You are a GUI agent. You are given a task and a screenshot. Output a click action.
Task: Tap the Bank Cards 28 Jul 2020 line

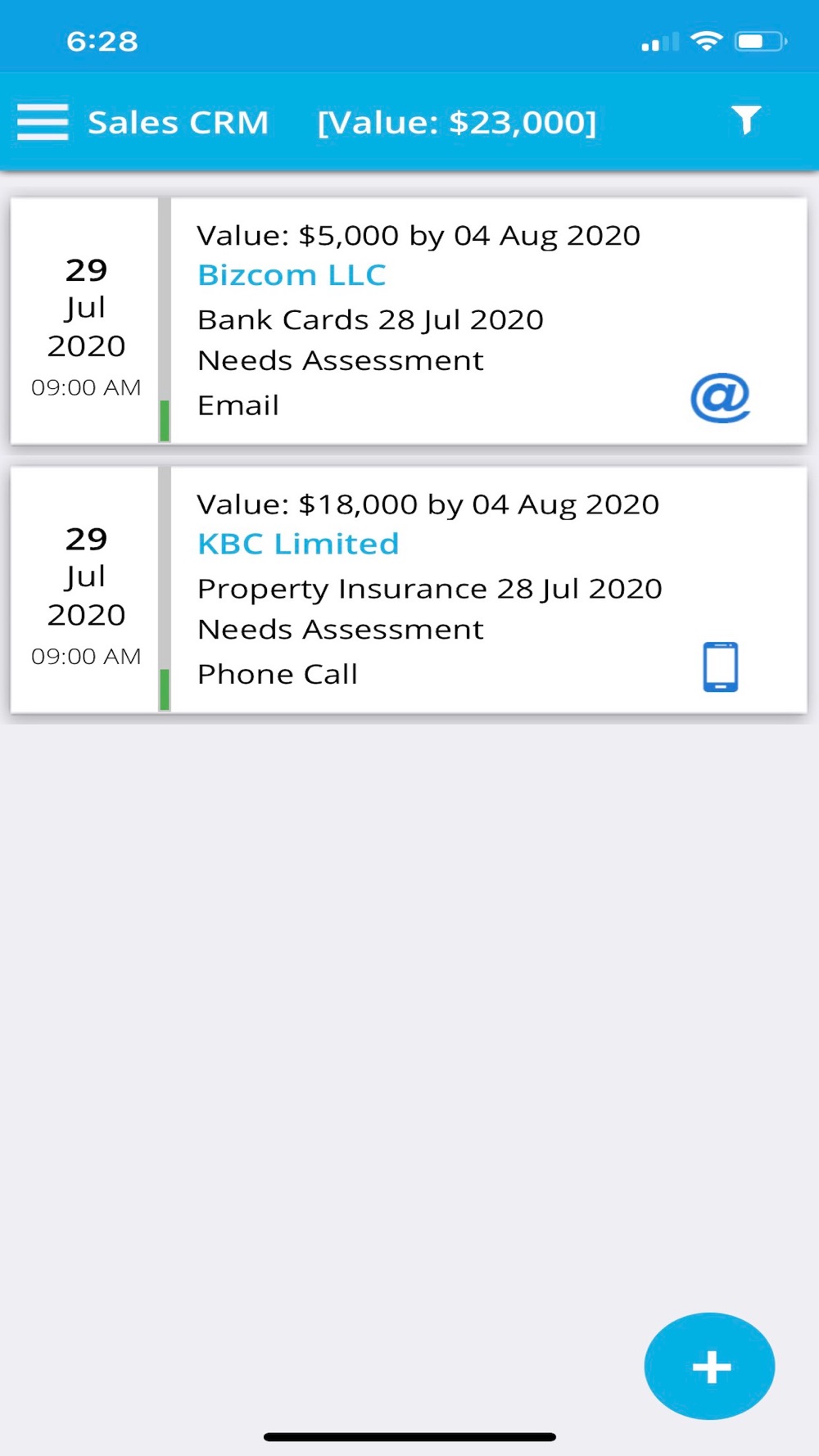pyautogui.click(x=370, y=319)
